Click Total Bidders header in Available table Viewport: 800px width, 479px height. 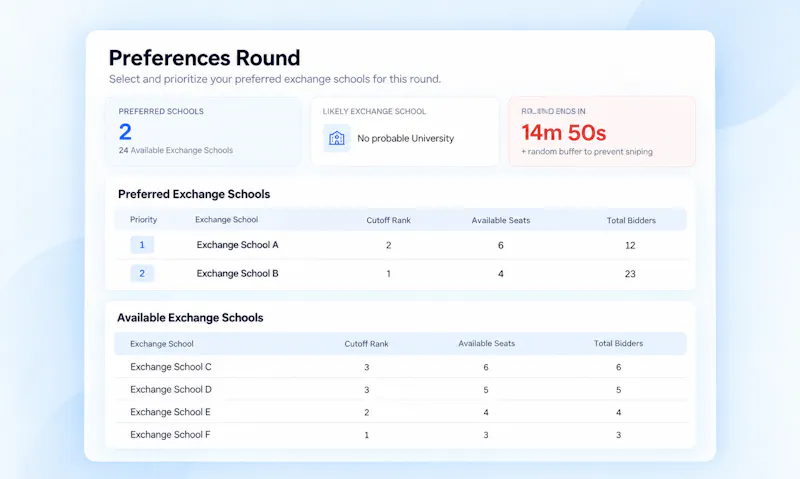pos(618,343)
